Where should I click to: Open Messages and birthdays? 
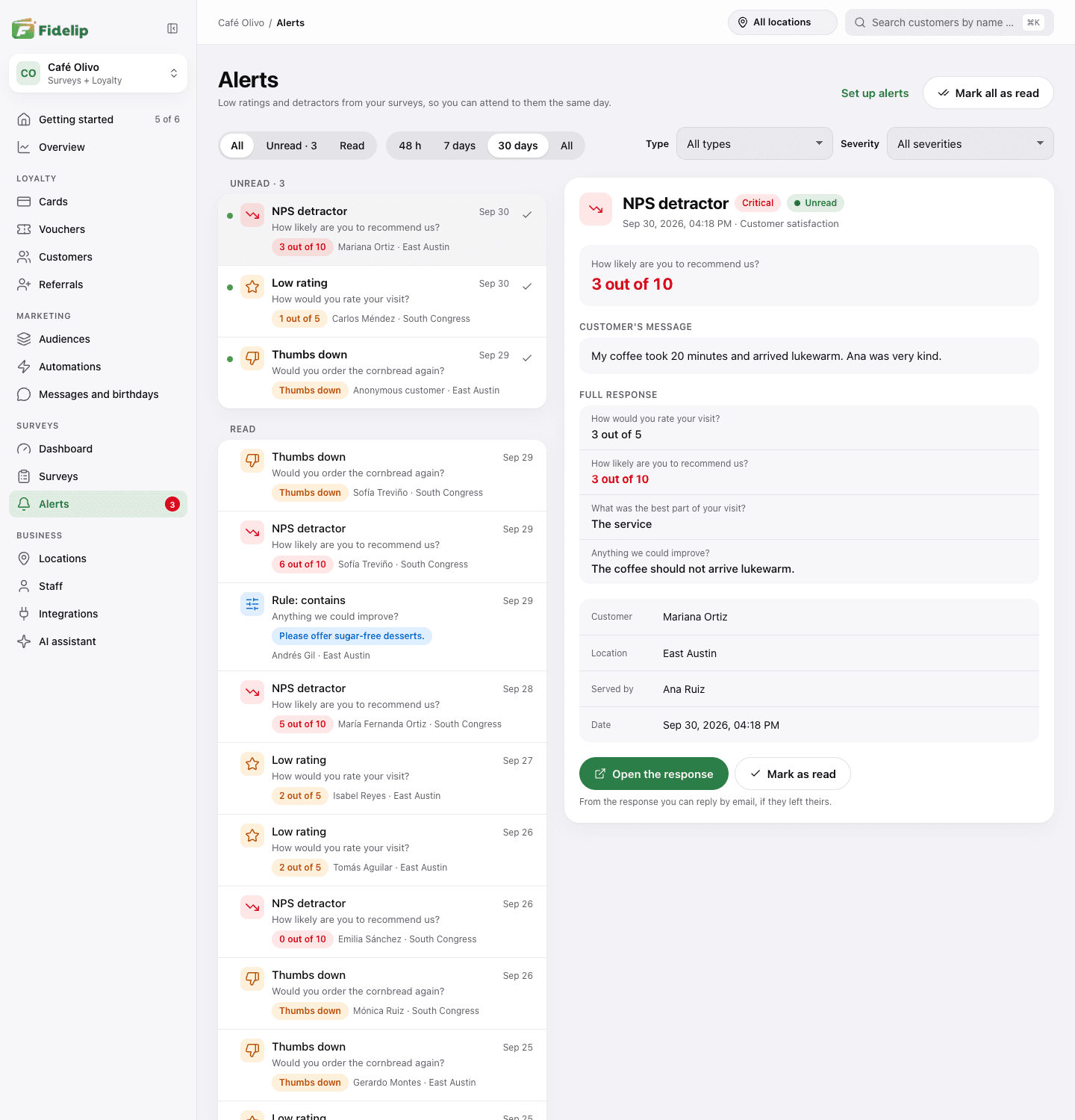(x=98, y=394)
